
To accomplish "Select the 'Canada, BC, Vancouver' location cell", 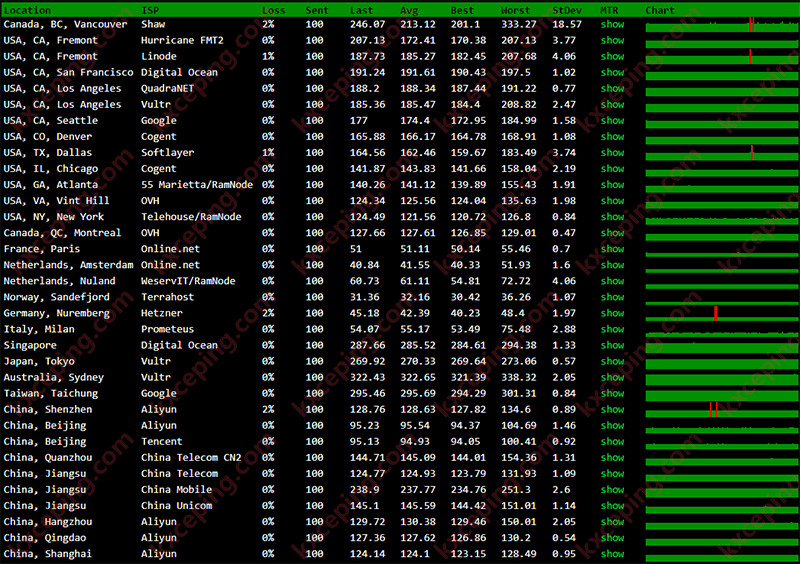I will pos(65,24).
